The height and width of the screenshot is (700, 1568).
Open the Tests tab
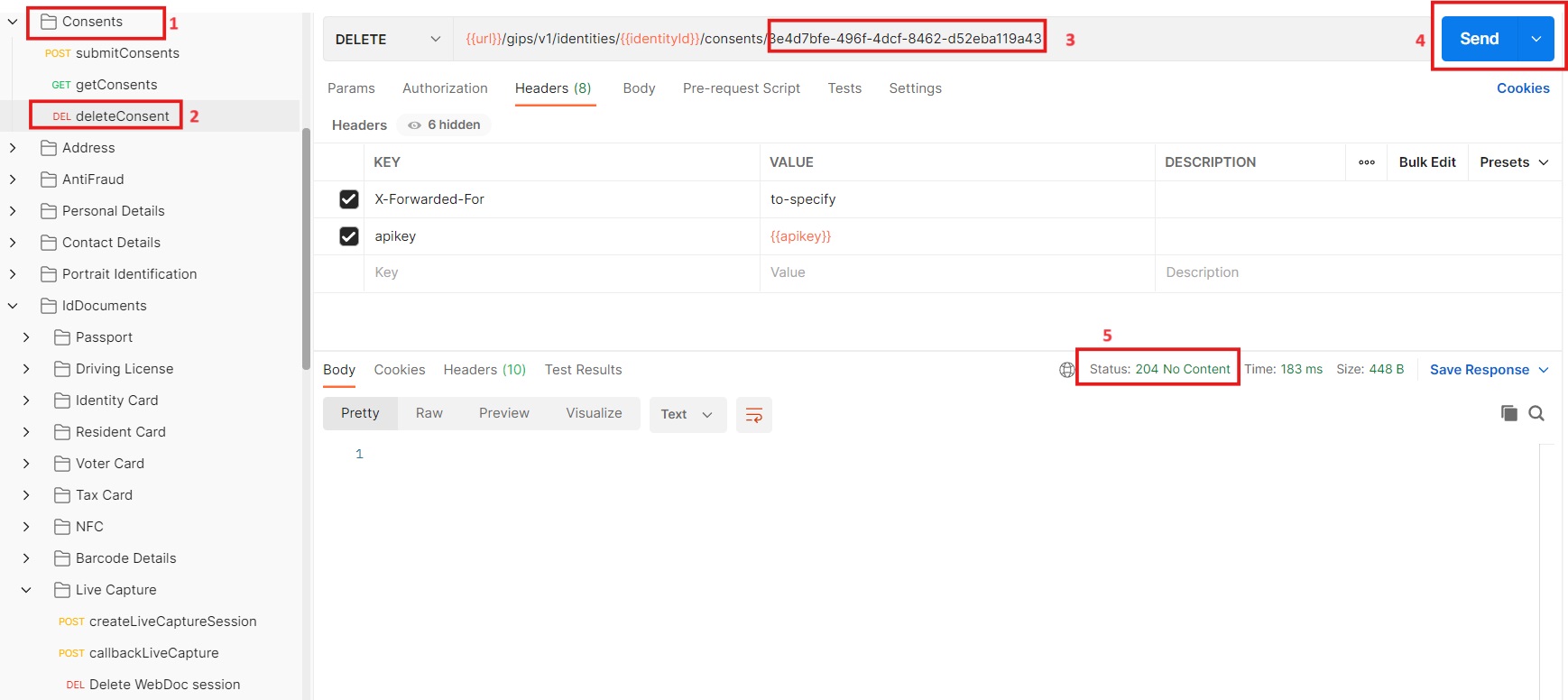[x=844, y=88]
